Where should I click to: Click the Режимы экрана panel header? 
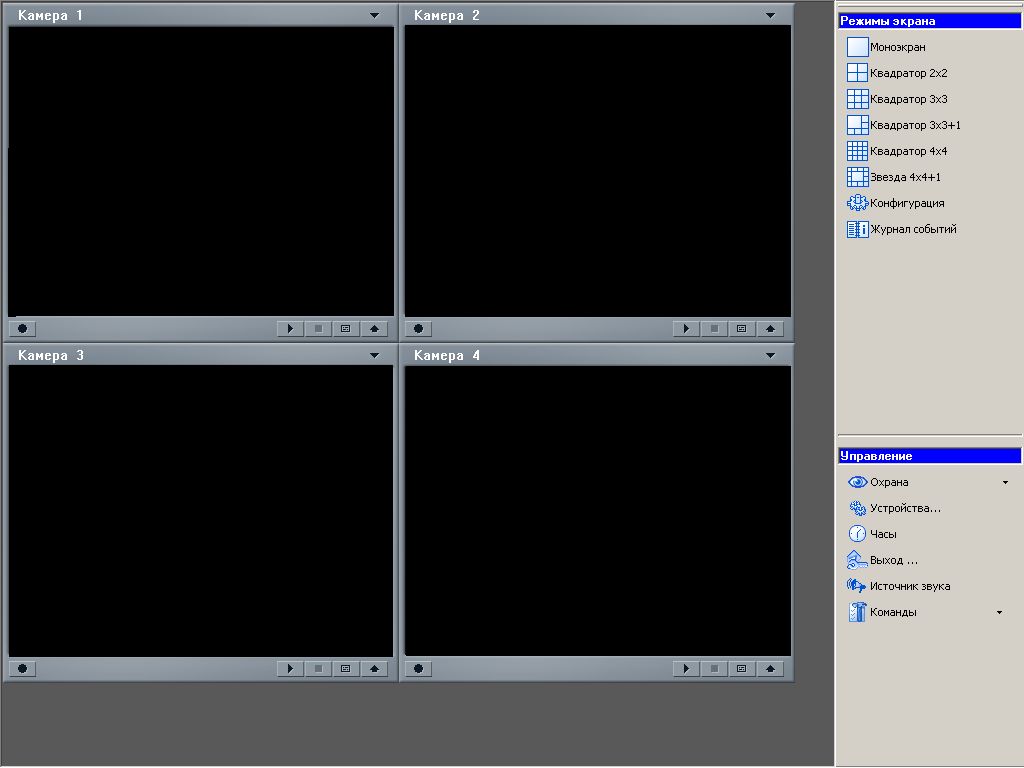pyautogui.click(x=929, y=20)
